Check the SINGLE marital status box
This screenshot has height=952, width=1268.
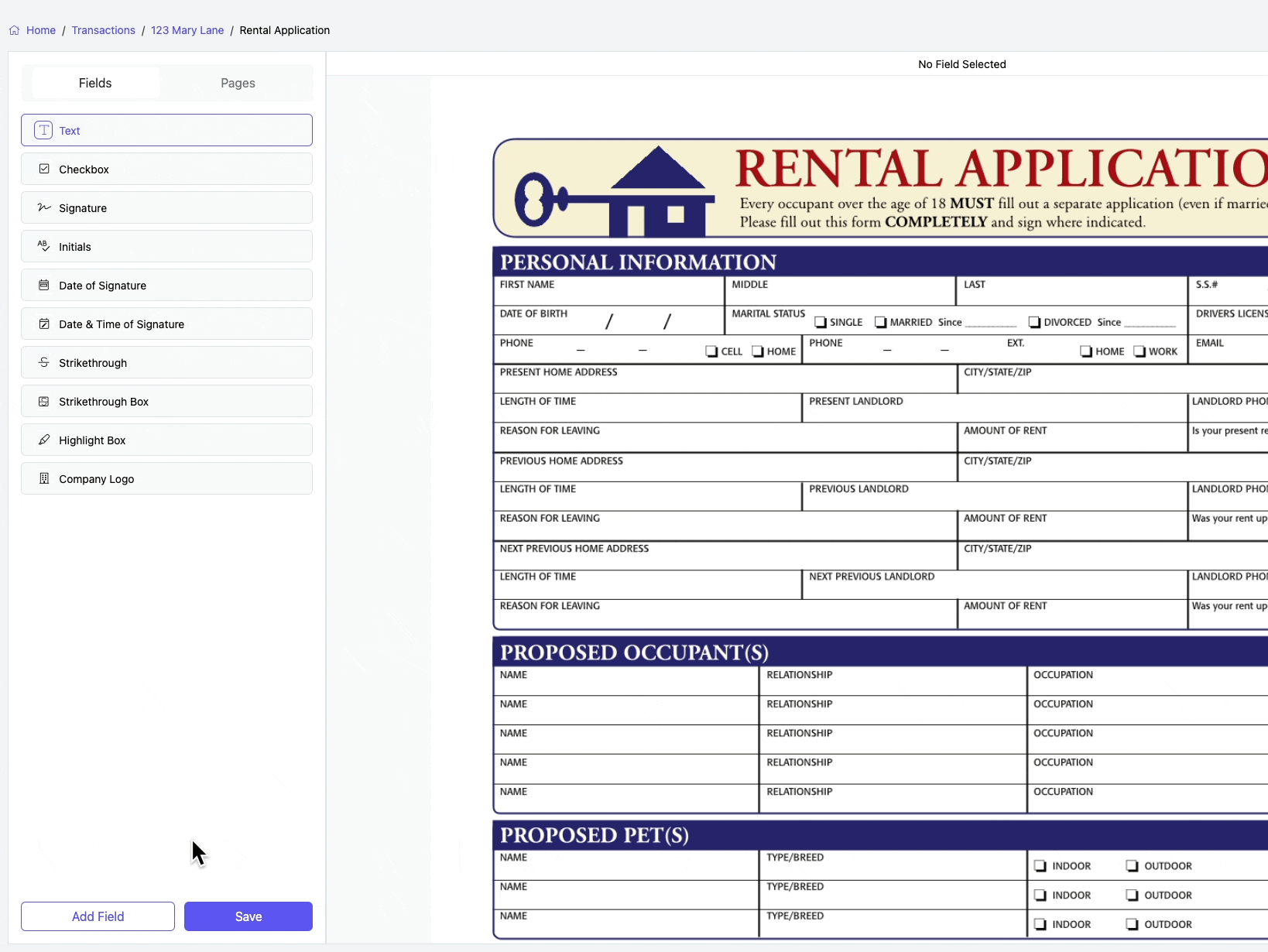tap(821, 322)
